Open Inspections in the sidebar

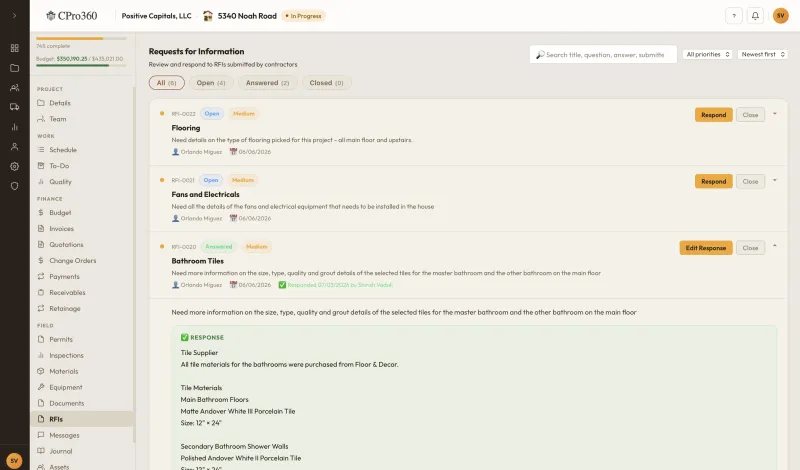pos(82,355)
